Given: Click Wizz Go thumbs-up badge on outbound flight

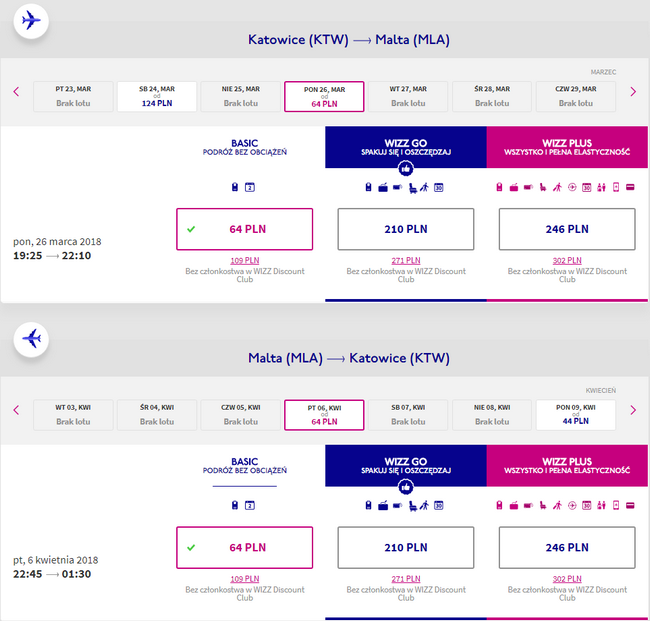Looking at the screenshot, I should [405, 168].
